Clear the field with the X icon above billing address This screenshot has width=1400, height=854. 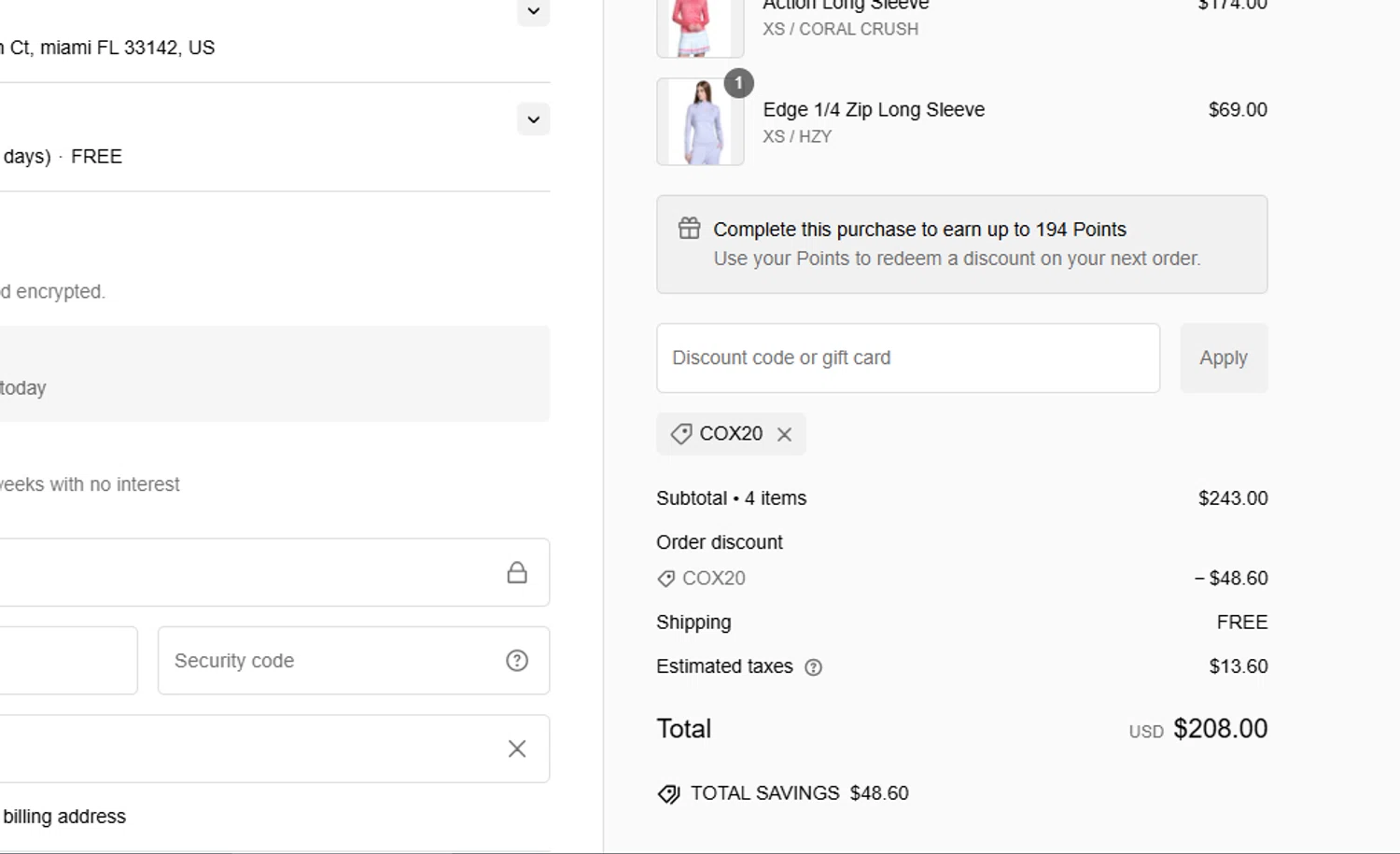(517, 749)
